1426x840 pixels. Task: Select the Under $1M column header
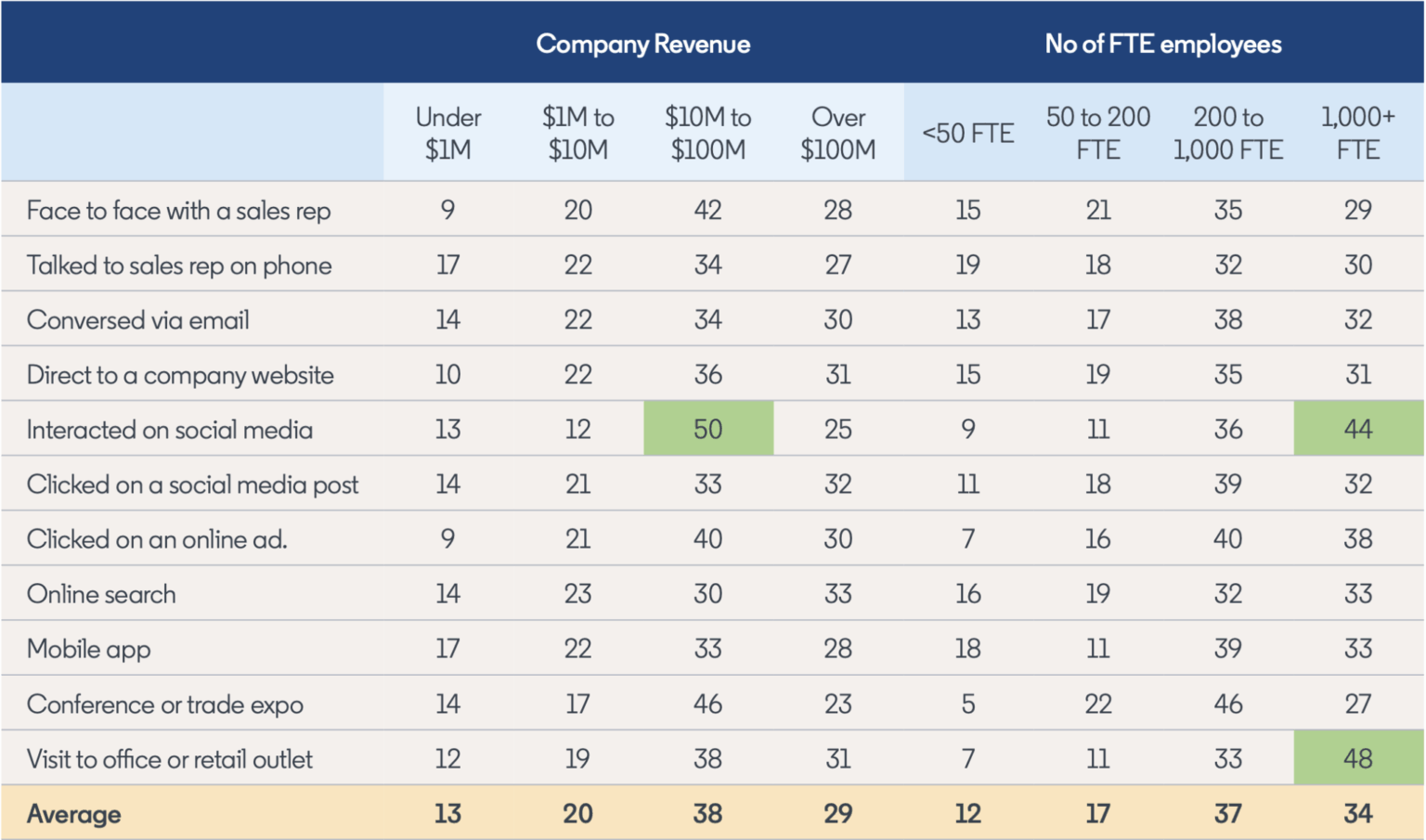point(447,133)
